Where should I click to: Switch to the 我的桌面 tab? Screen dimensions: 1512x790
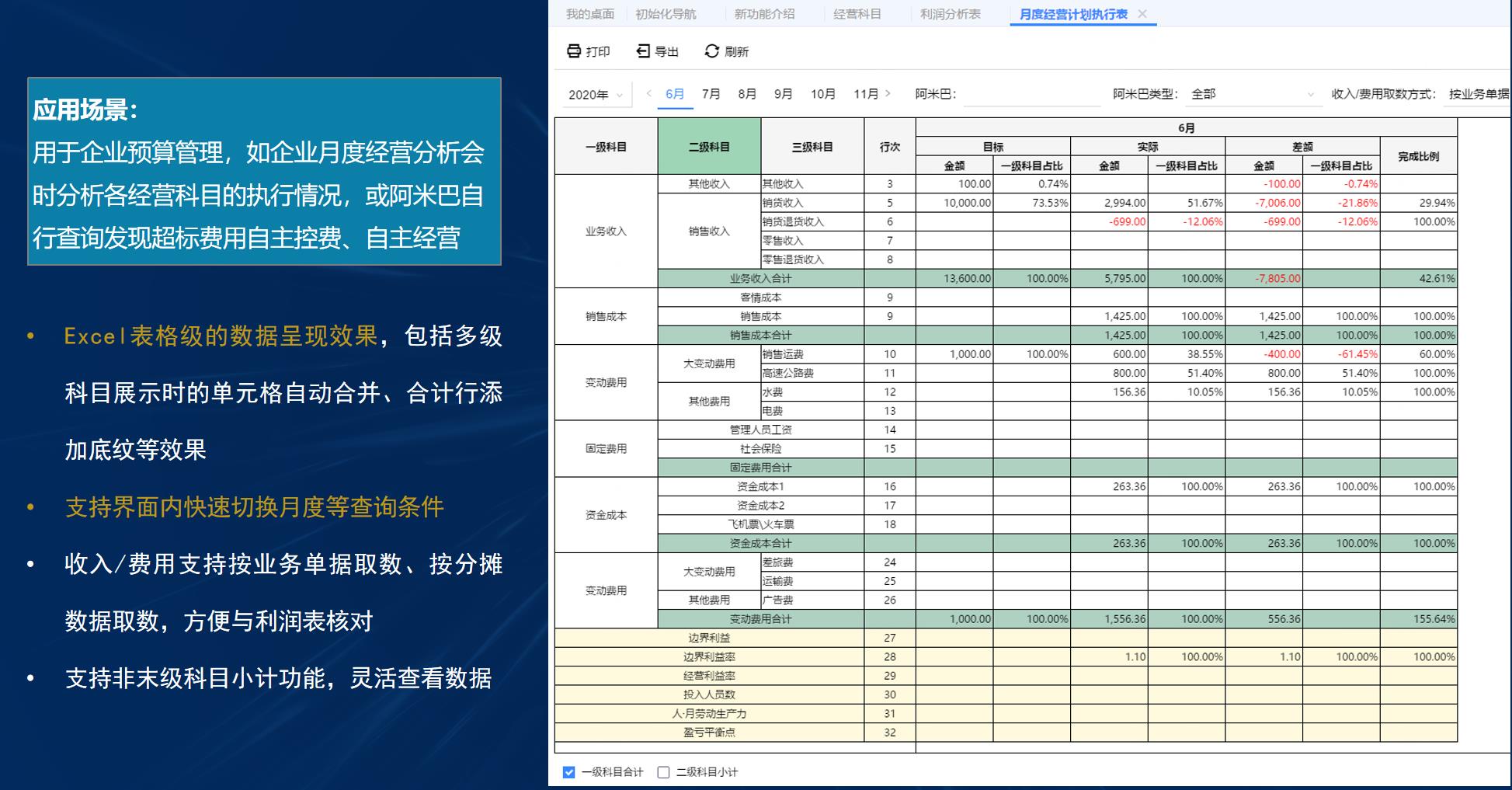(x=590, y=14)
